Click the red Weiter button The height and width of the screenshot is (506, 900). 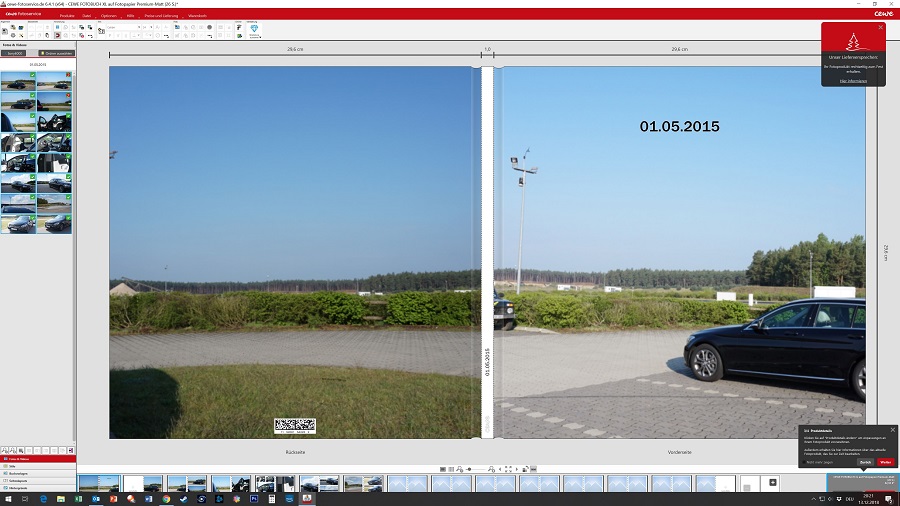point(885,462)
